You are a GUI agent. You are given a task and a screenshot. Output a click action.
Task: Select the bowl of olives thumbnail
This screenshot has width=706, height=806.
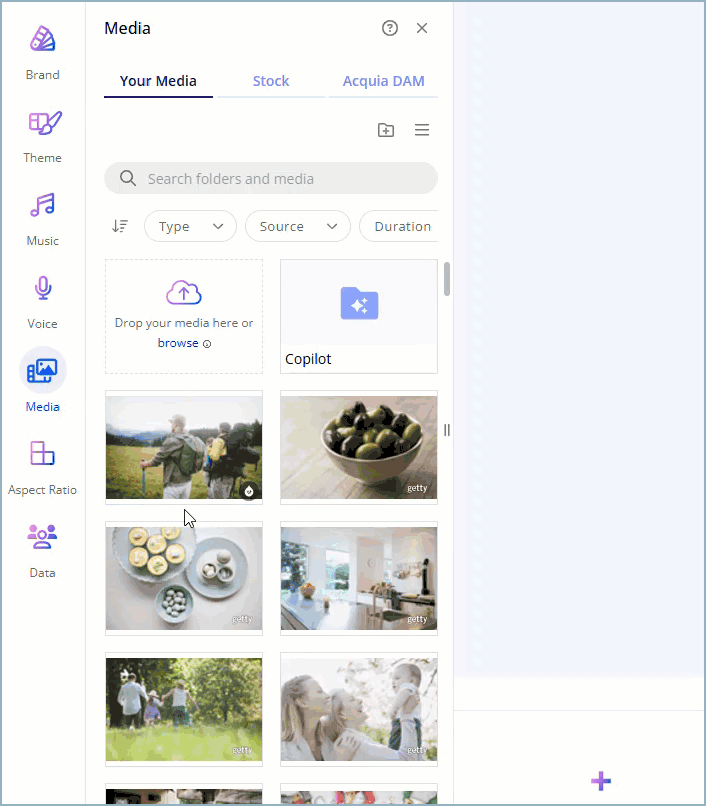point(359,447)
